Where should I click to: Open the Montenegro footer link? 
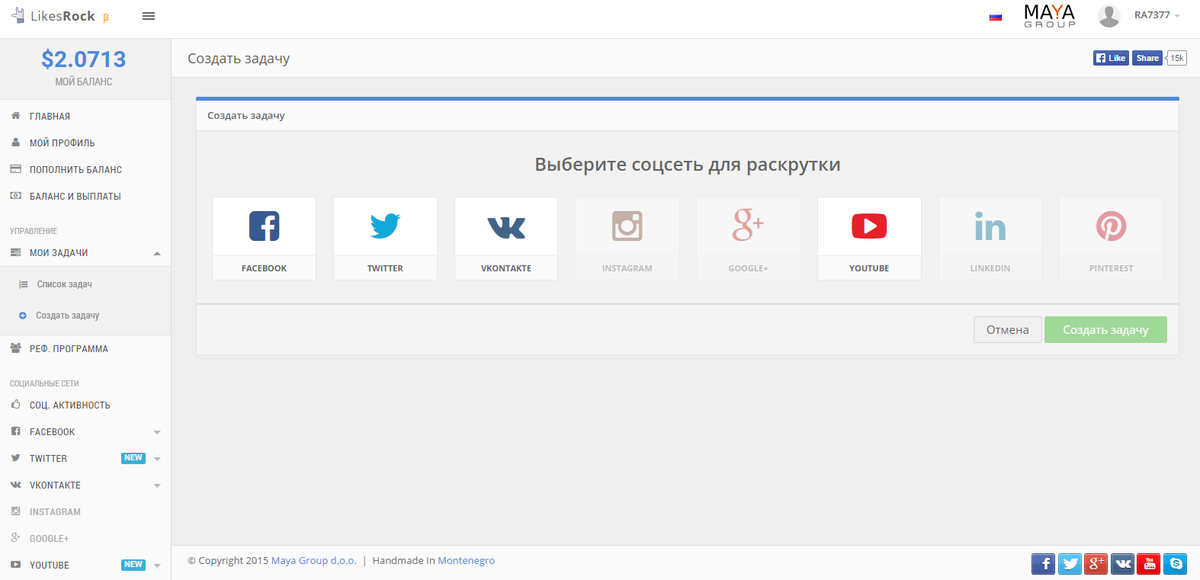[x=466, y=561]
